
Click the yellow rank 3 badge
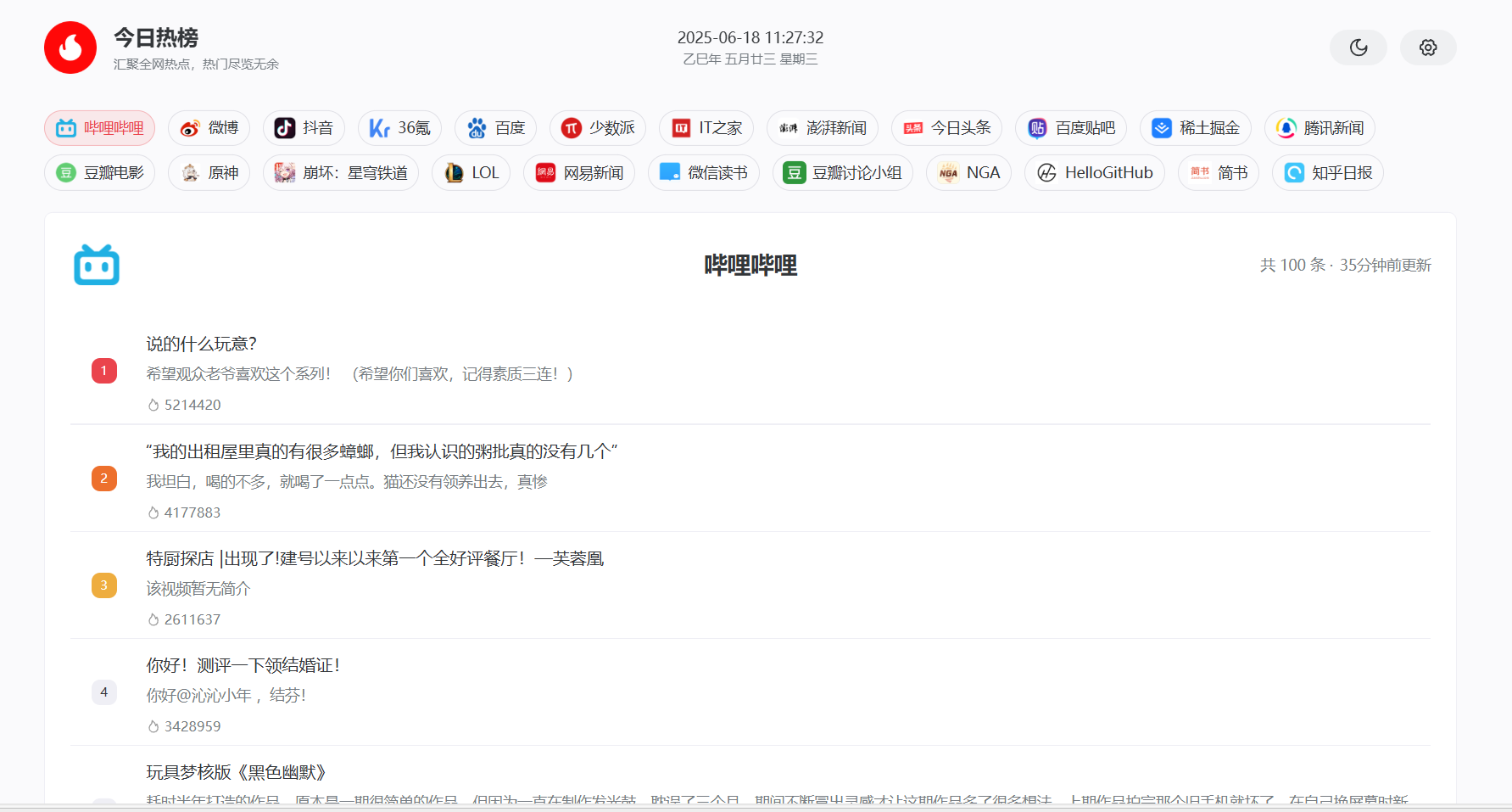click(x=104, y=585)
